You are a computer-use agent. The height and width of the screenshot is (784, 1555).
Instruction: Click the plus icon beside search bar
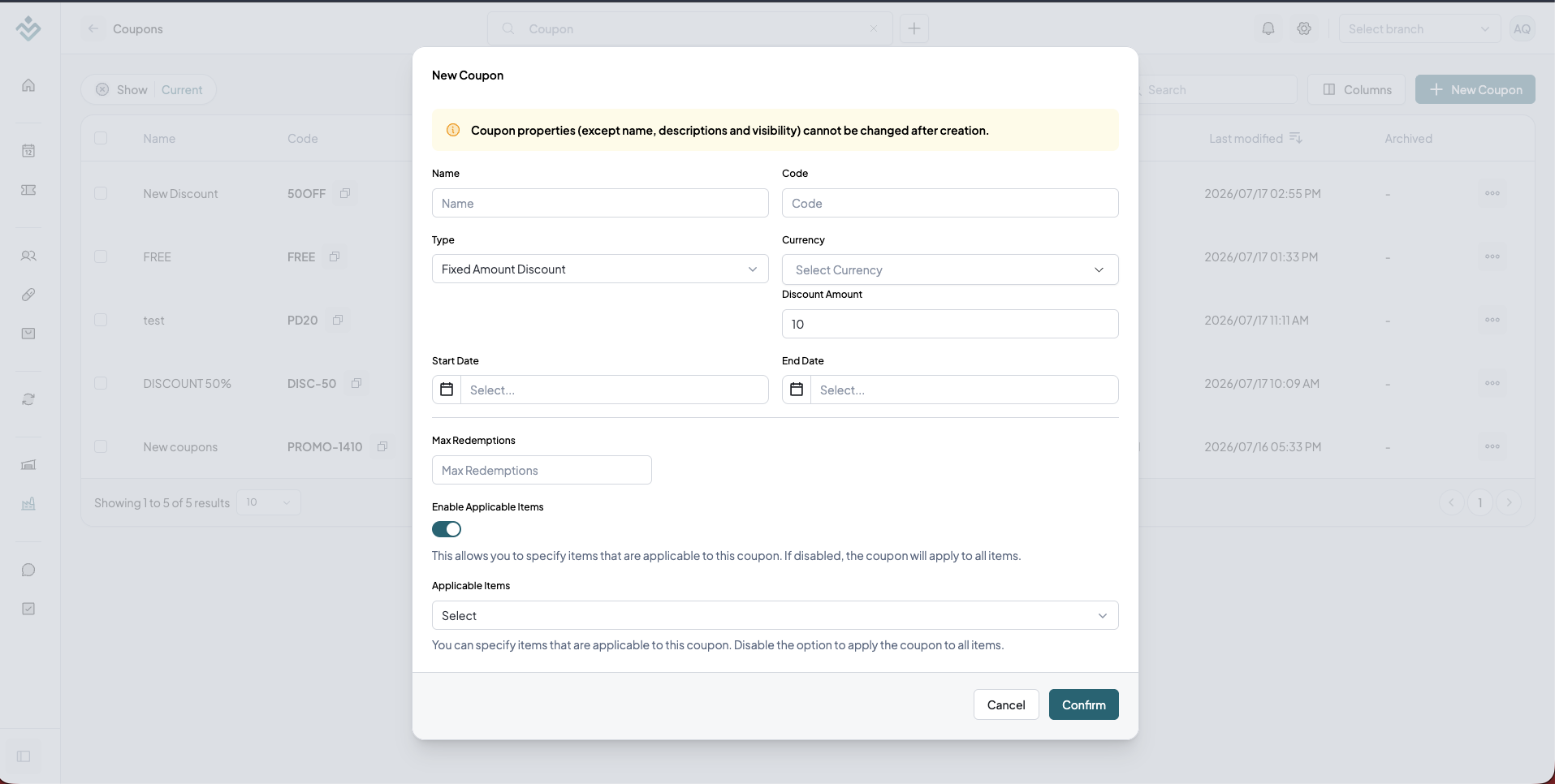(x=914, y=28)
